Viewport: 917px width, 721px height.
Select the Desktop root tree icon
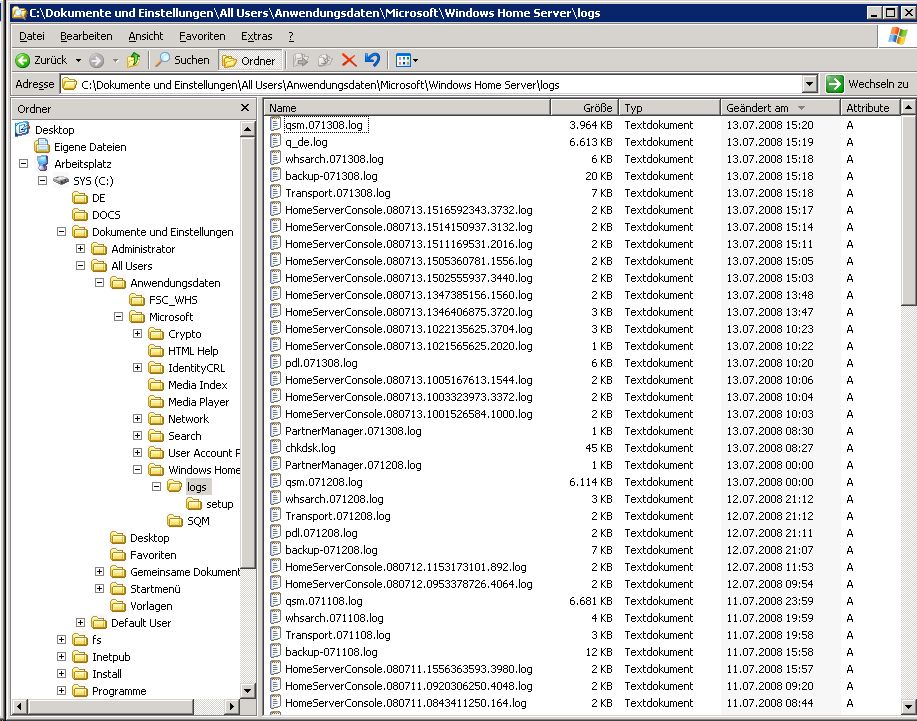point(22,129)
